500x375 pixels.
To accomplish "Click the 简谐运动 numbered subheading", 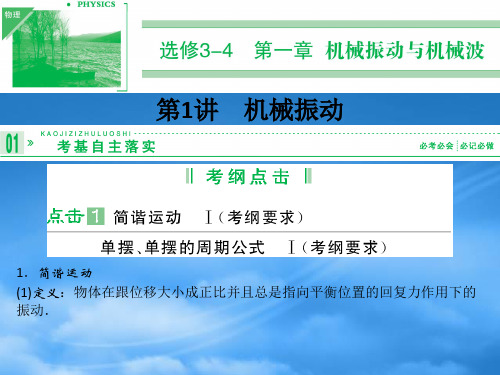I will point(54,273).
